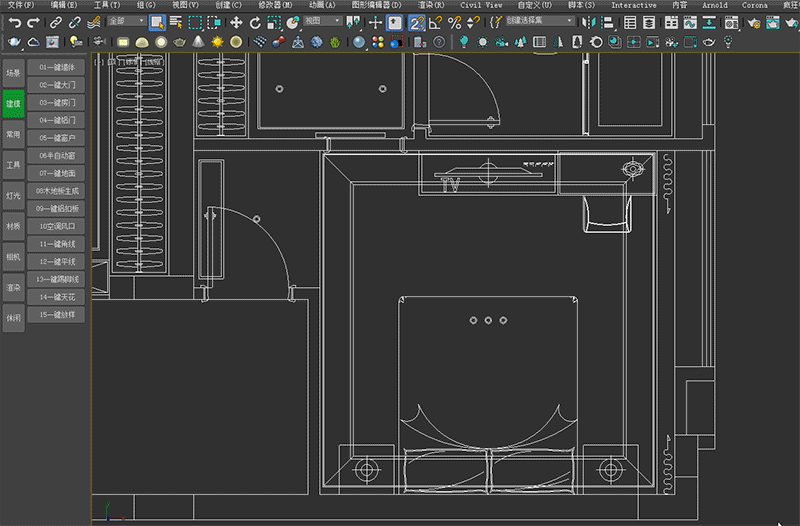Click the 14一键天花 button

[x=57, y=297]
